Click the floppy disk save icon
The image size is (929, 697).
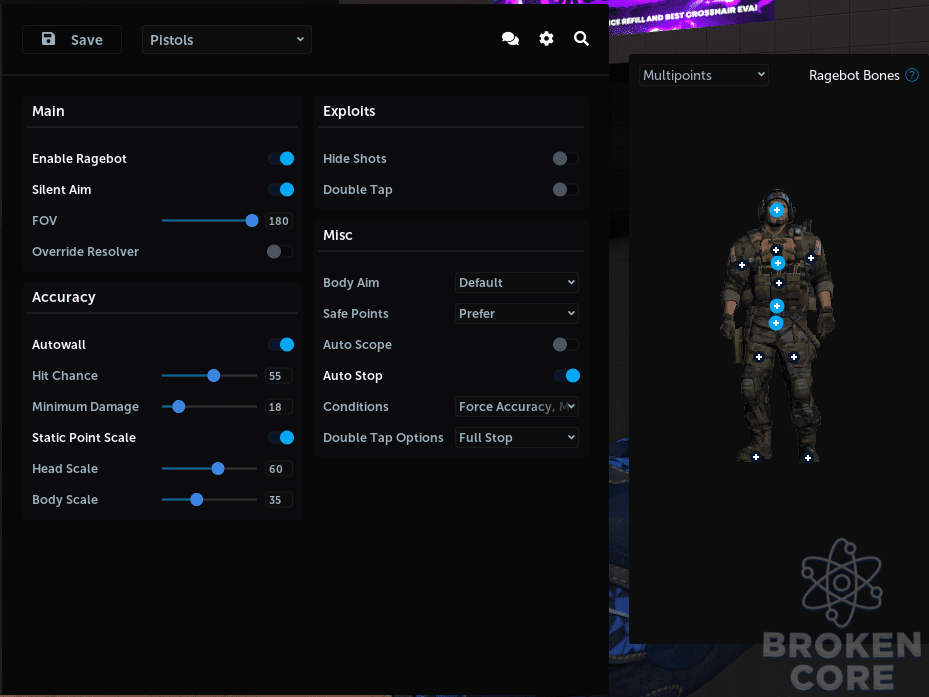coord(49,39)
